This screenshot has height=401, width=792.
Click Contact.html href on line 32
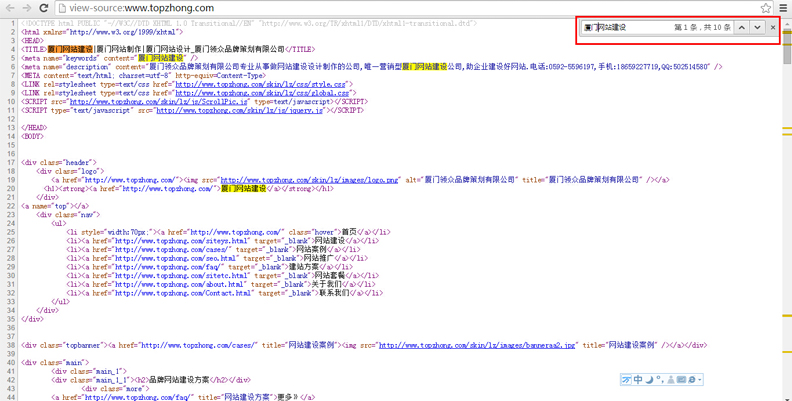point(183,293)
